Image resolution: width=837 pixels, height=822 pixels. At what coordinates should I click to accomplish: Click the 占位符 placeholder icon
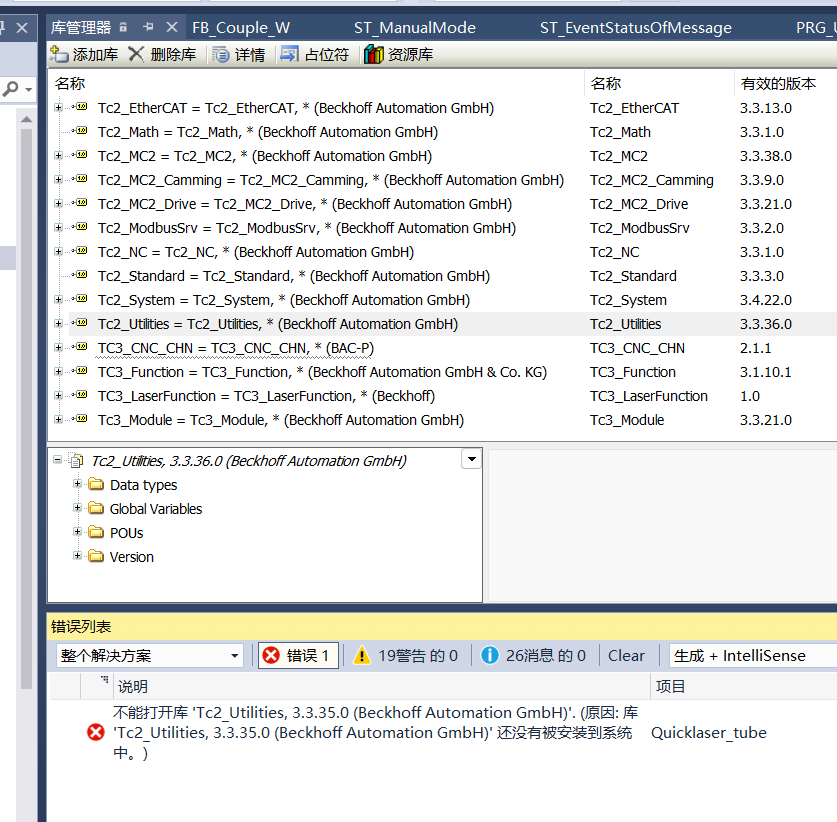pyautogui.click(x=289, y=54)
